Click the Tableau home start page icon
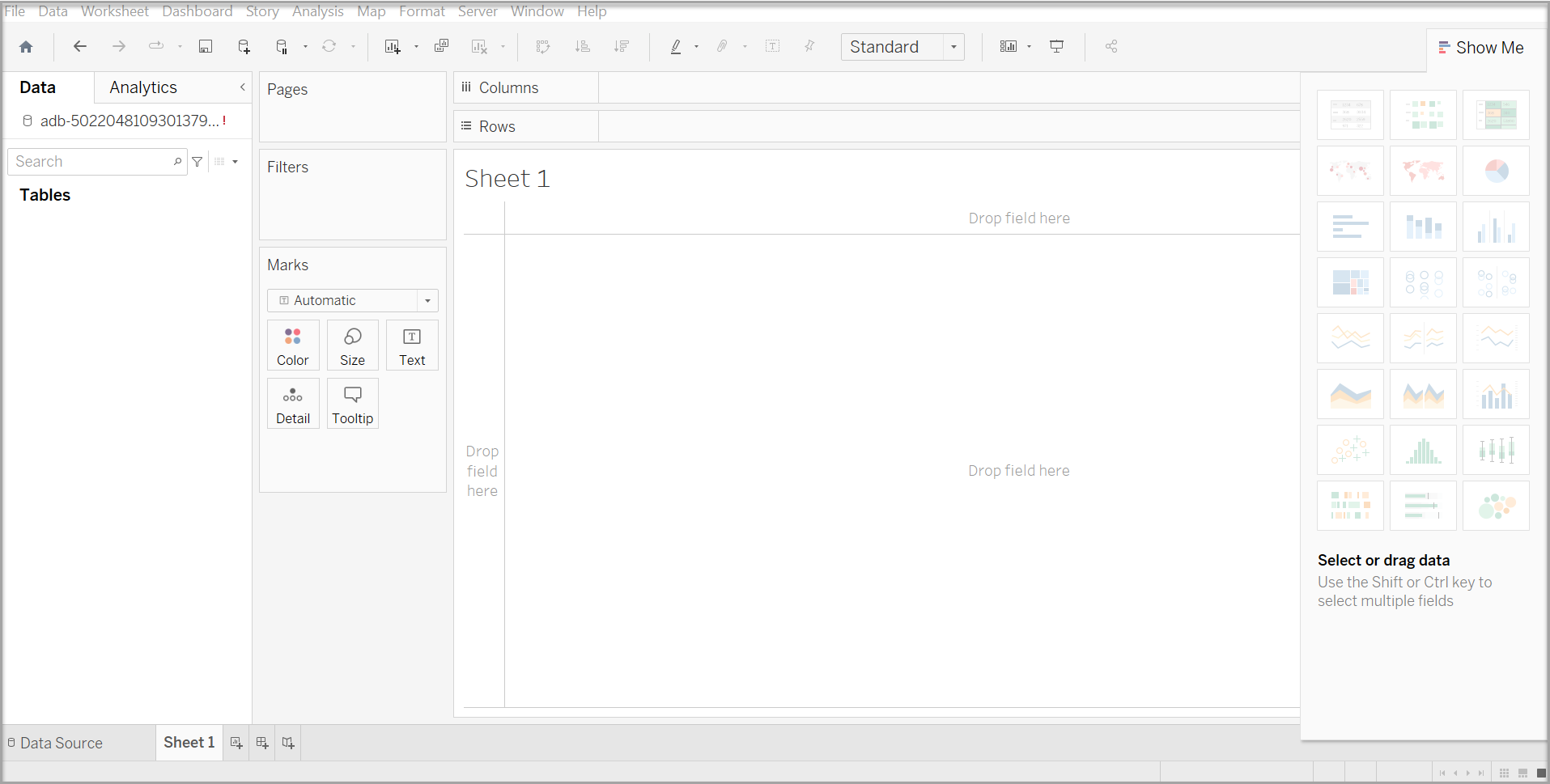1550x784 pixels. (x=26, y=47)
